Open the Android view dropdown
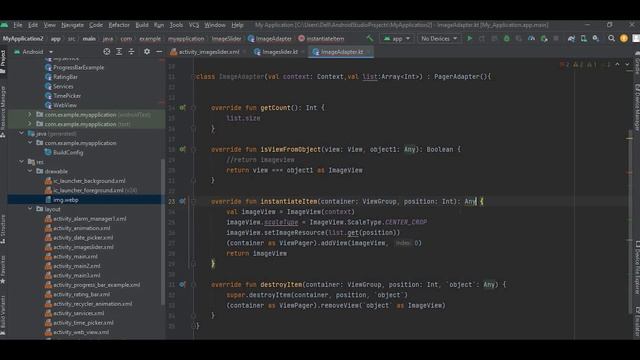The height and width of the screenshot is (360, 640). tap(33, 52)
